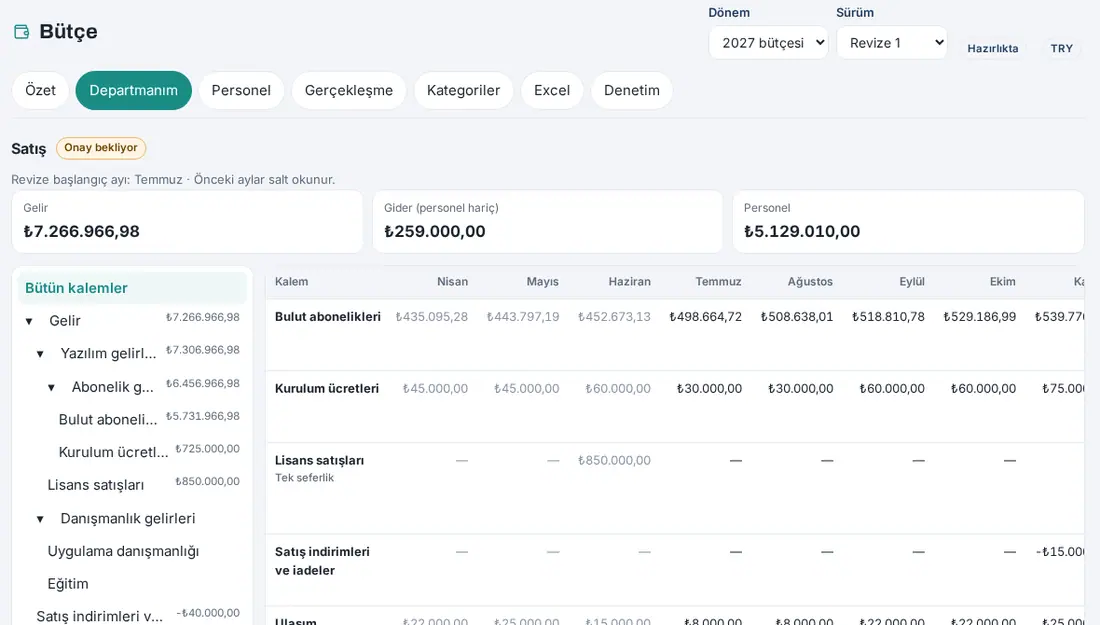This screenshot has width=1100, height=625.
Task: Select Bütün kalemler in the sidebar
Action: 132,288
